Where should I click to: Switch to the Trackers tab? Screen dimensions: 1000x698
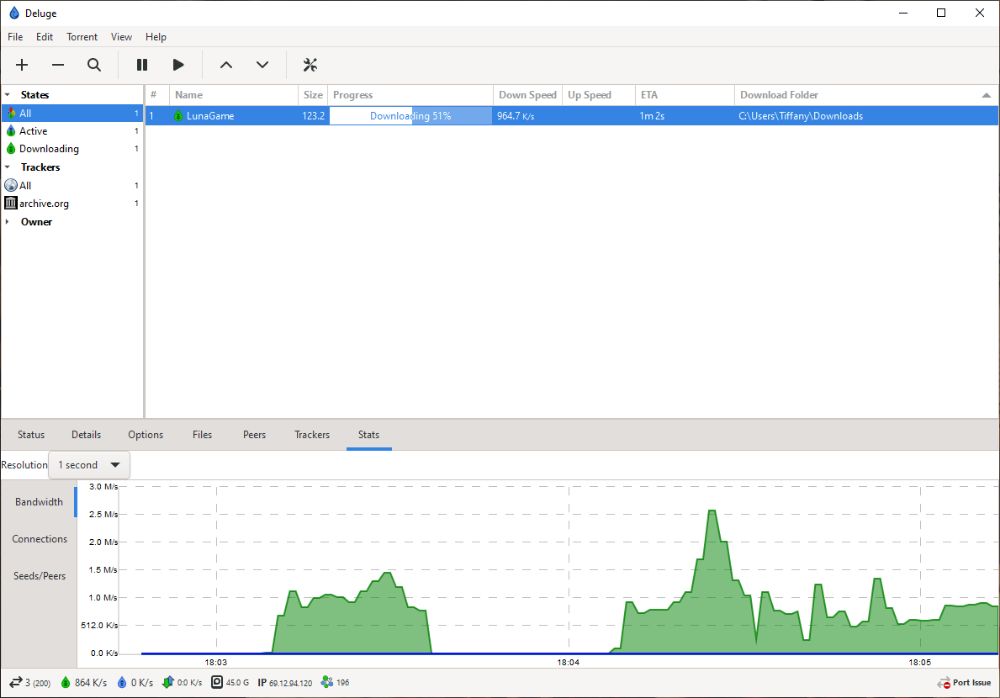(x=312, y=434)
